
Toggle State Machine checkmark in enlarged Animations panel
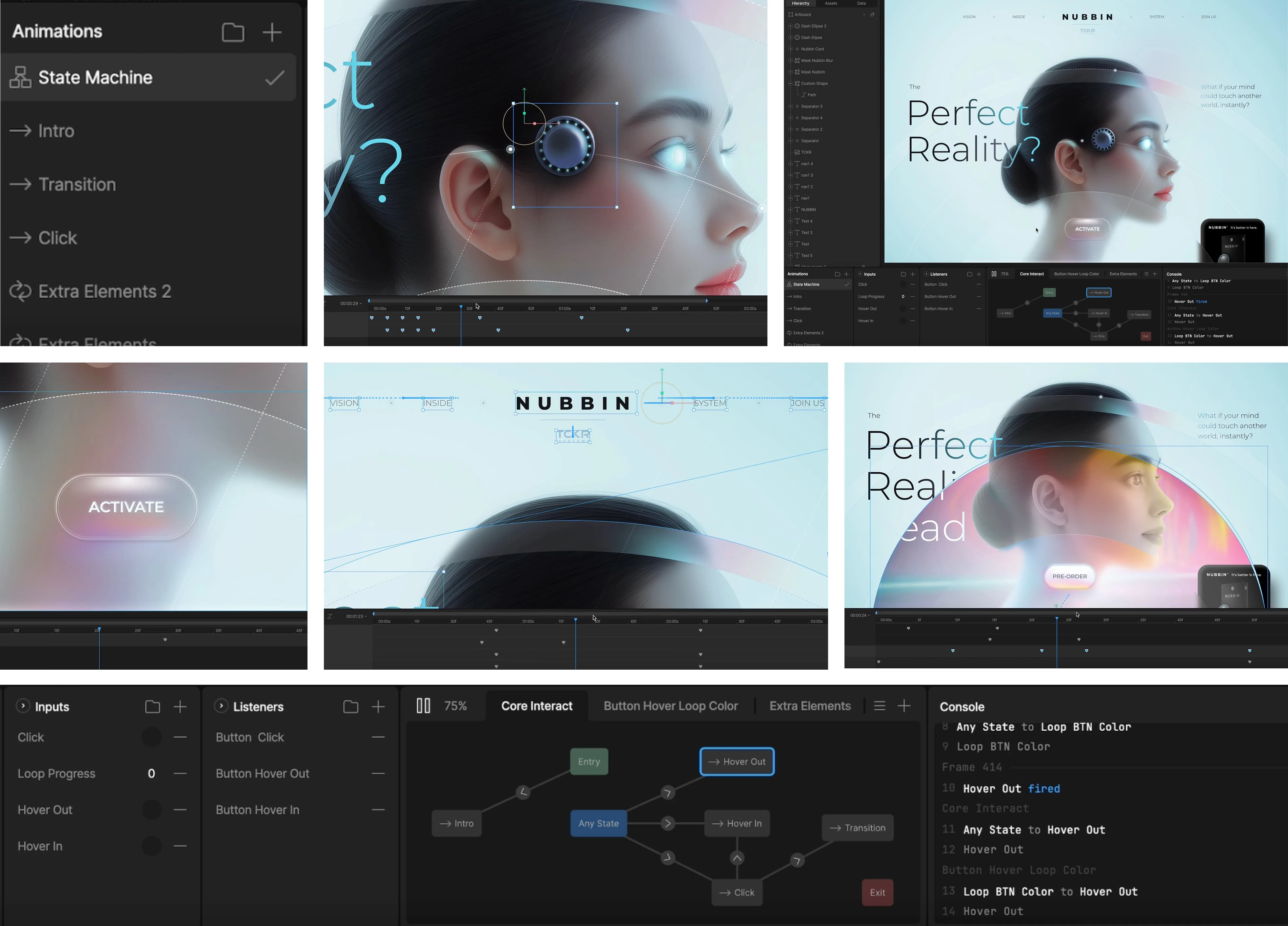point(275,77)
